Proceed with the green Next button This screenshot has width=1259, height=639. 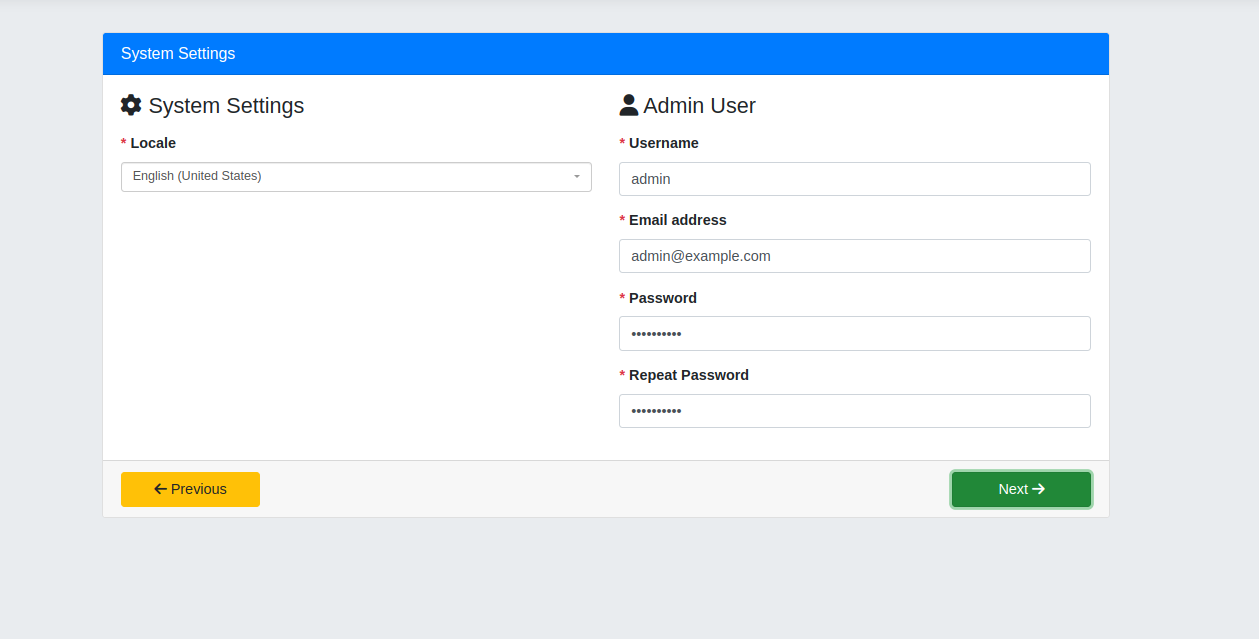[1021, 489]
